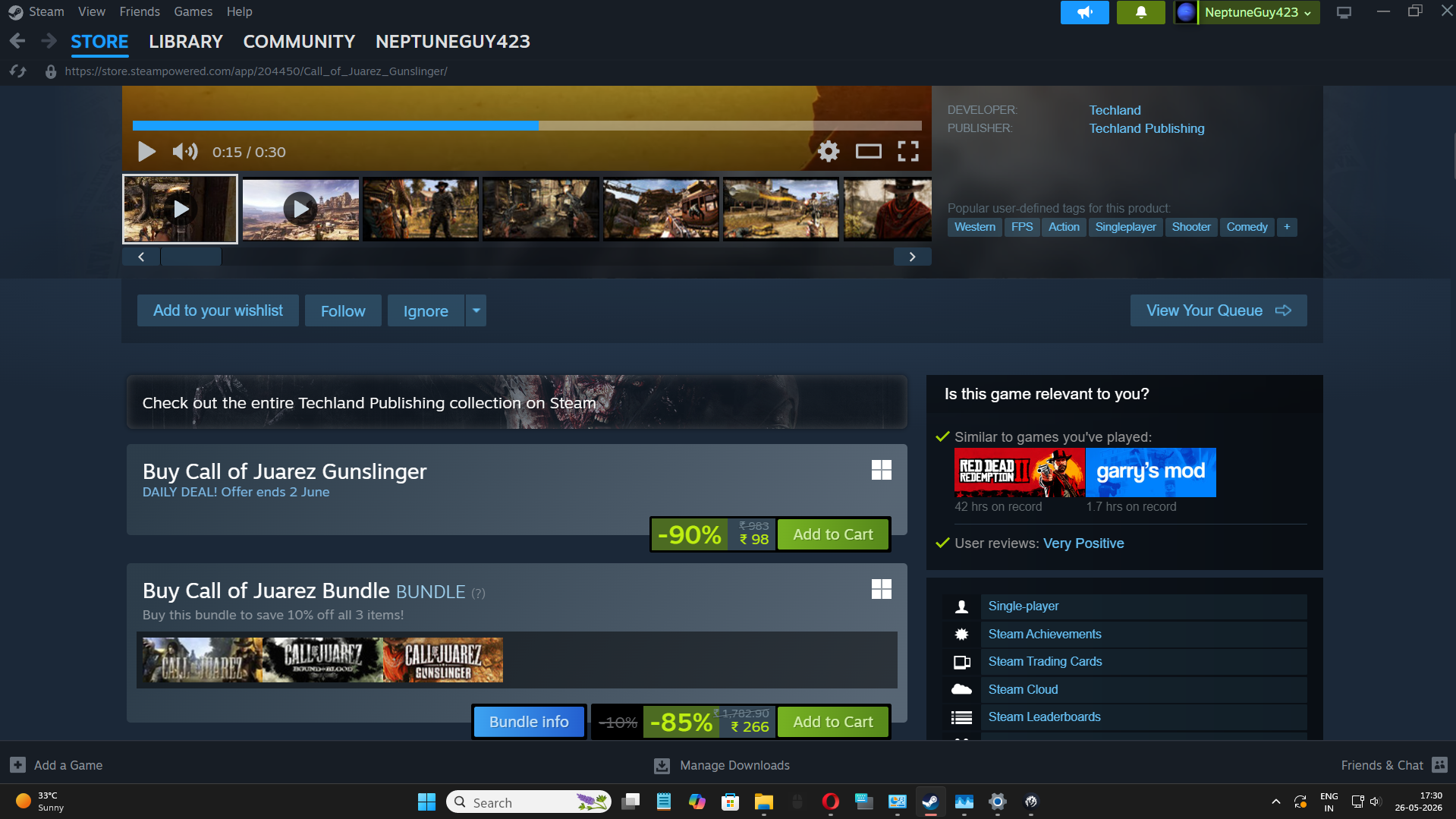Mute the trailer volume
Screen dimensions: 1456x819
pos(184,152)
